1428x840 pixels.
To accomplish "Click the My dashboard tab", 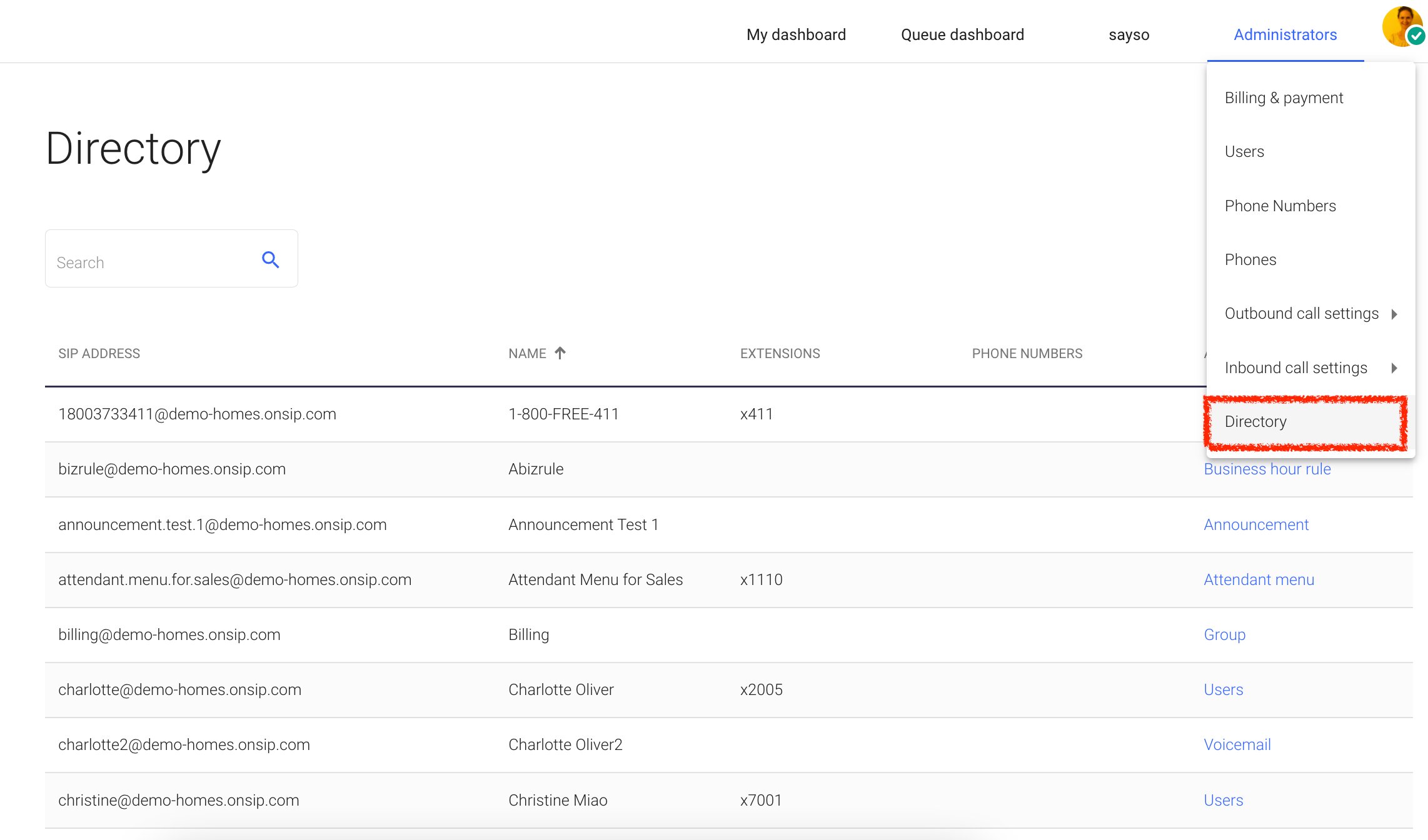I will tap(796, 36).
